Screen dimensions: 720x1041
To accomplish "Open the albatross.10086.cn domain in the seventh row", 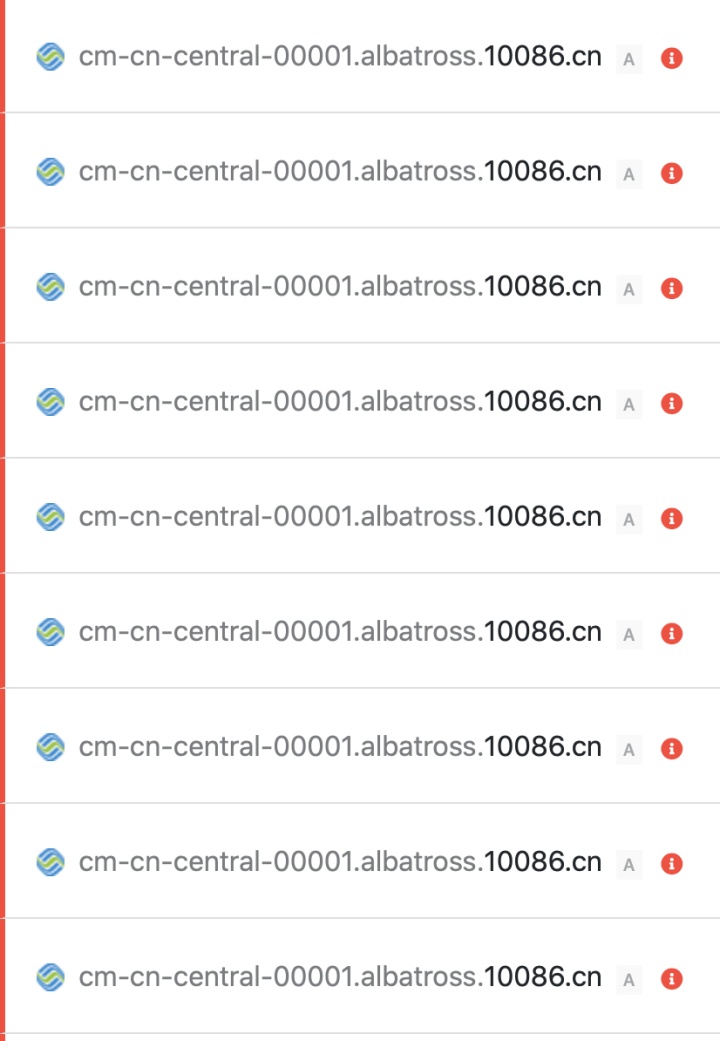I will coord(340,747).
